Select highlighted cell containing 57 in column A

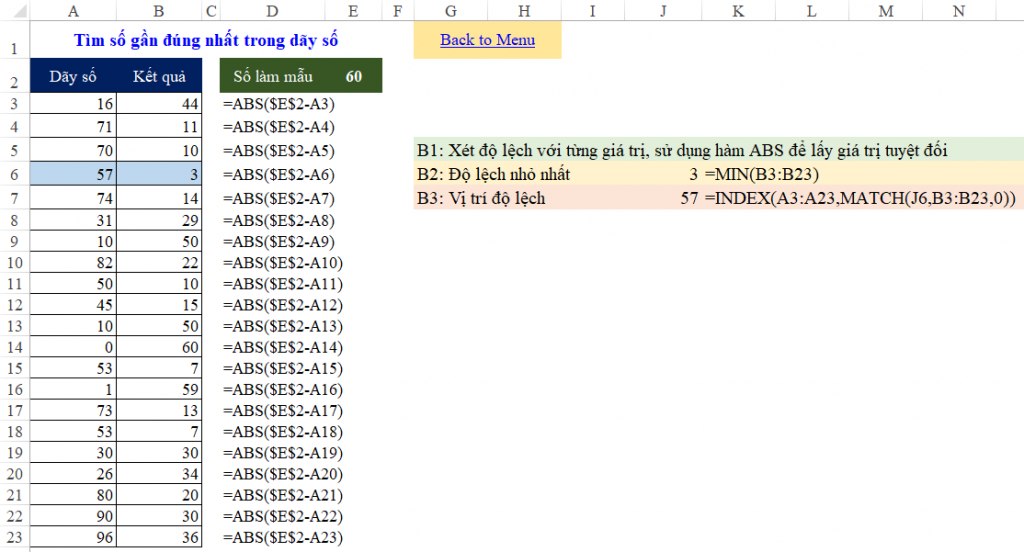73,174
